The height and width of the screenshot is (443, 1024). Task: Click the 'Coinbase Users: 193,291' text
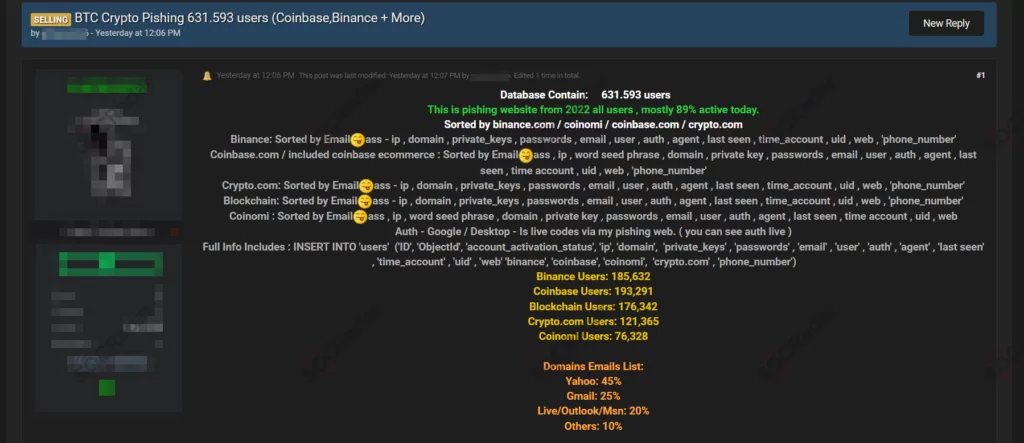[593, 291]
